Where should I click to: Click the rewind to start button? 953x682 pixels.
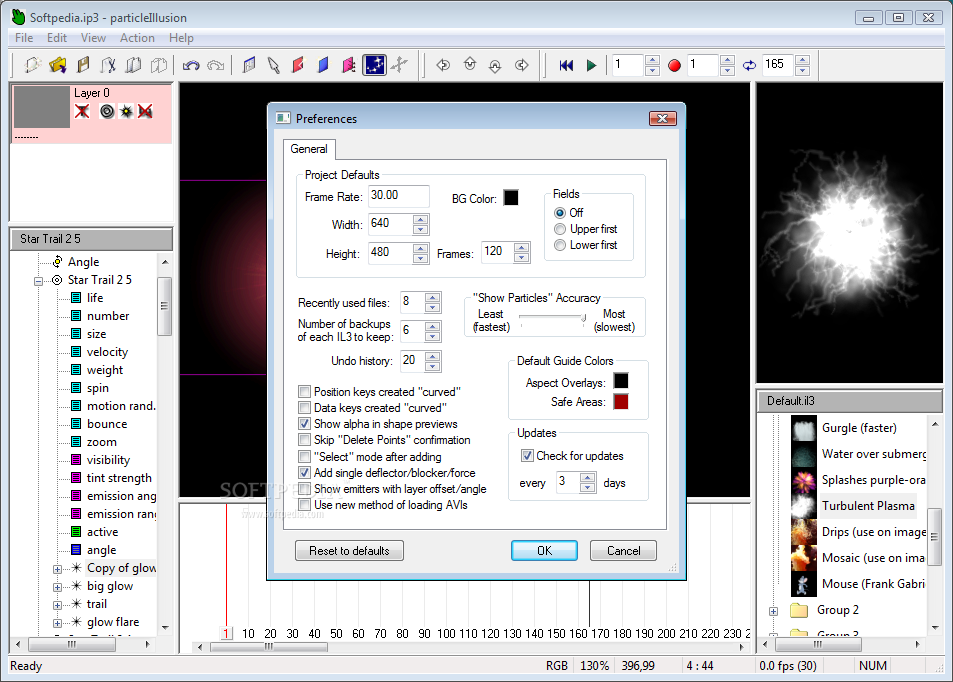(x=566, y=66)
